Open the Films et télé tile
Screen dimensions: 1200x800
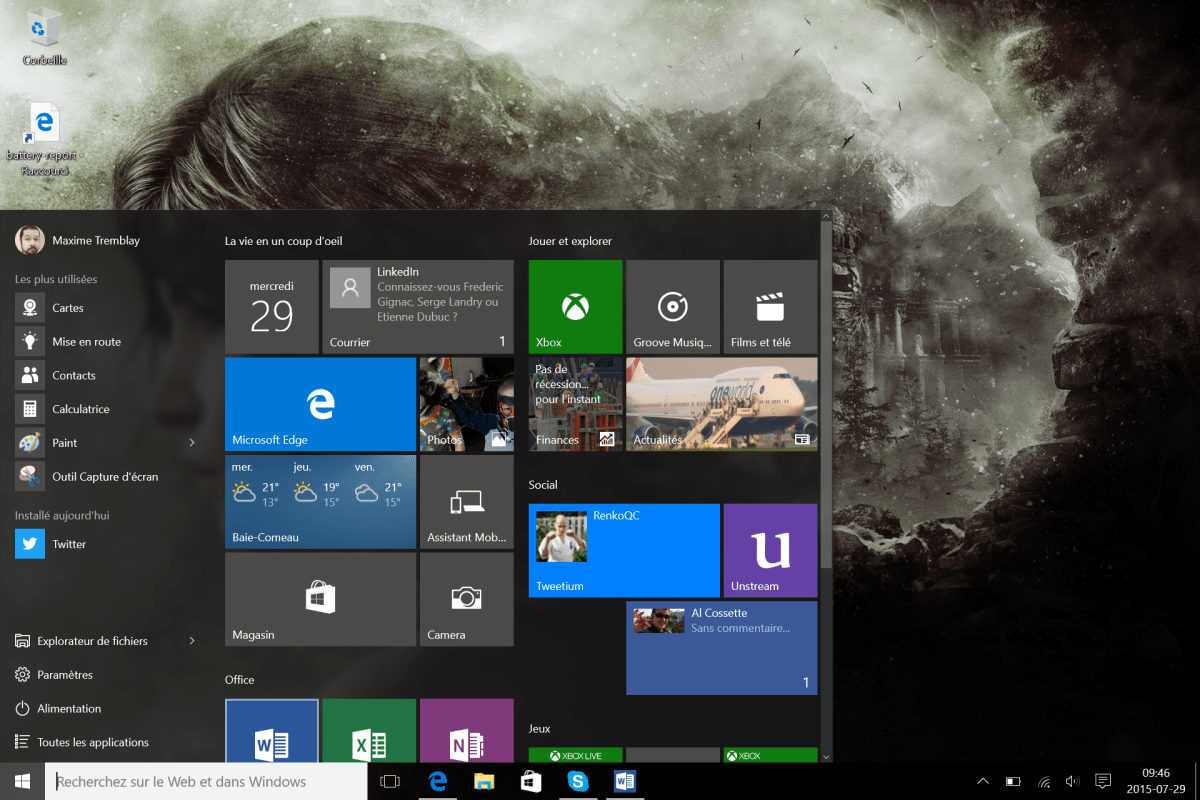[x=769, y=307]
